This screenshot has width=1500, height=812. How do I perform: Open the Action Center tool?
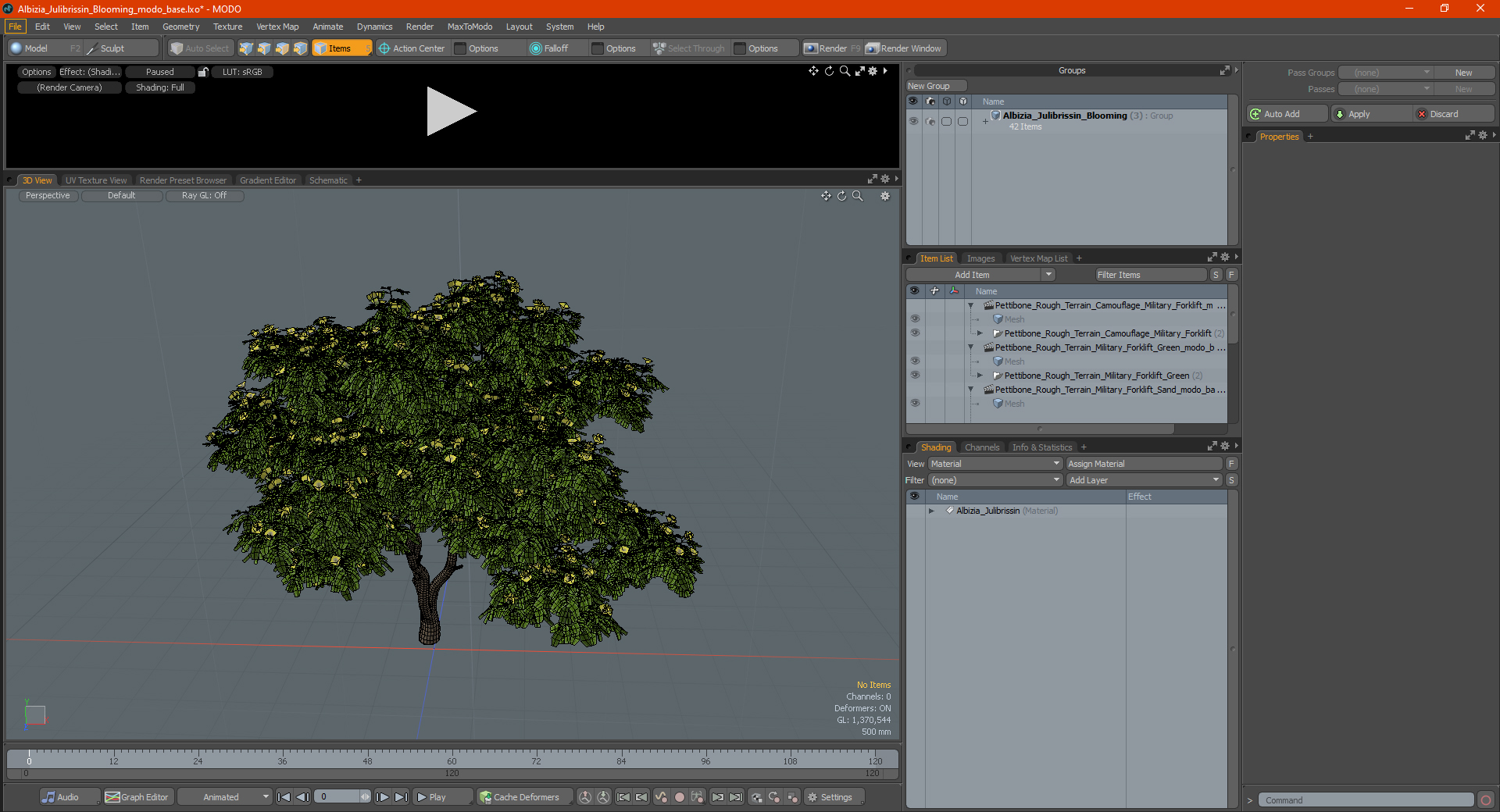pos(412,48)
